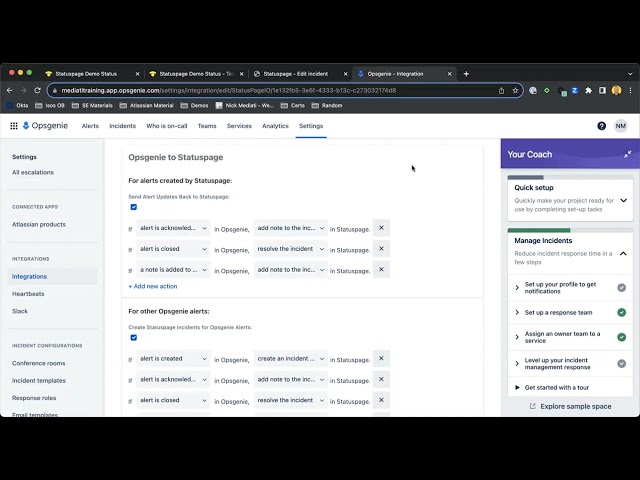
Task: Go to Who is on-call
Action: click(x=167, y=126)
